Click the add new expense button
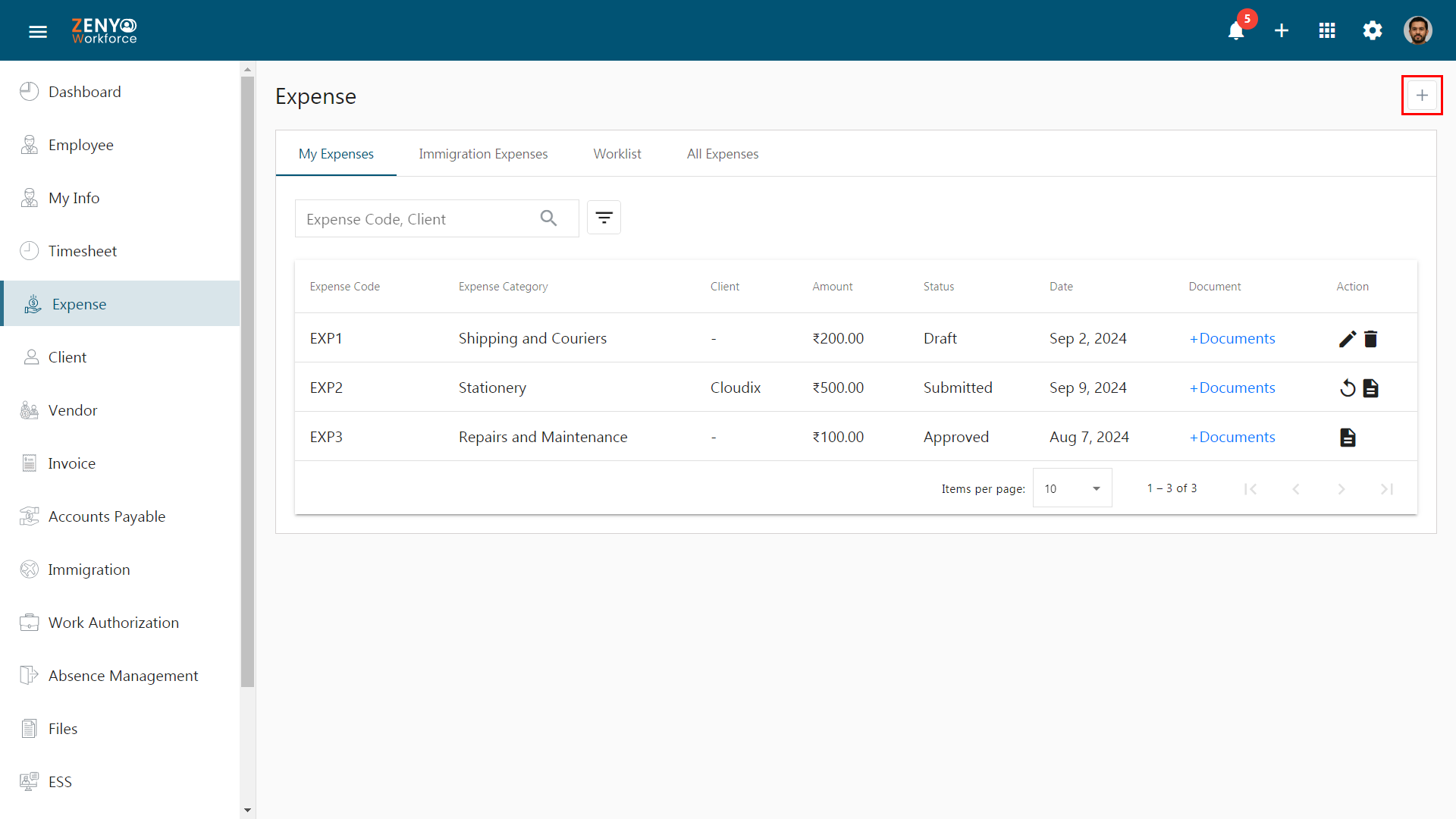1456x819 pixels. 1421,95
